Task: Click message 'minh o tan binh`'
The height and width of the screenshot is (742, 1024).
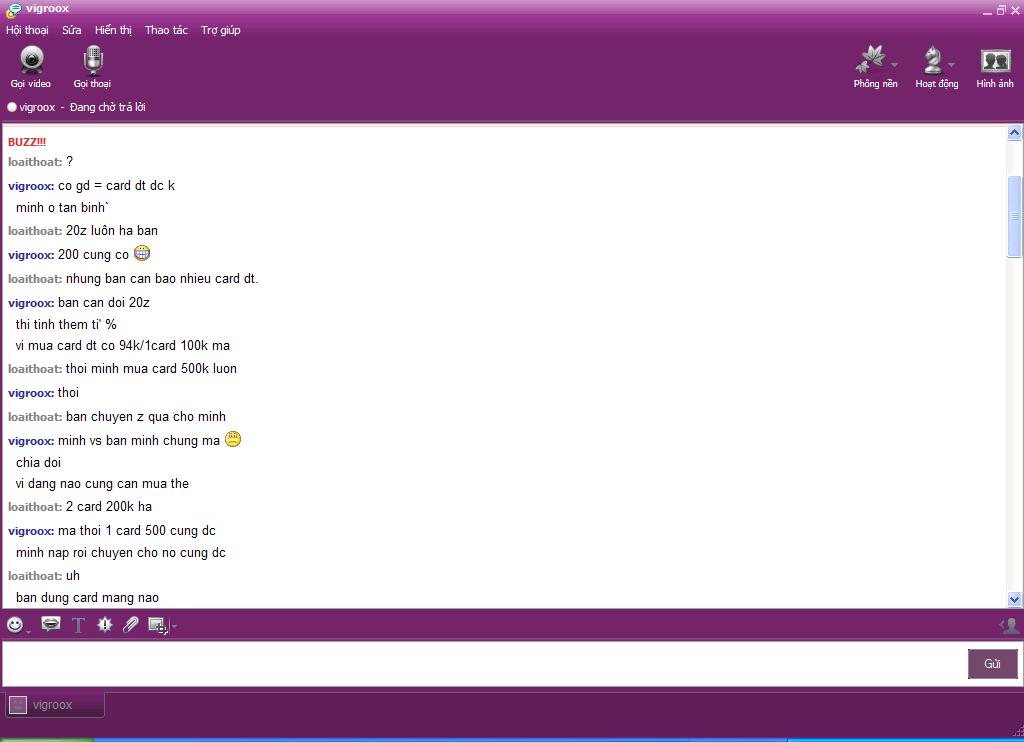Action: (62, 208)
